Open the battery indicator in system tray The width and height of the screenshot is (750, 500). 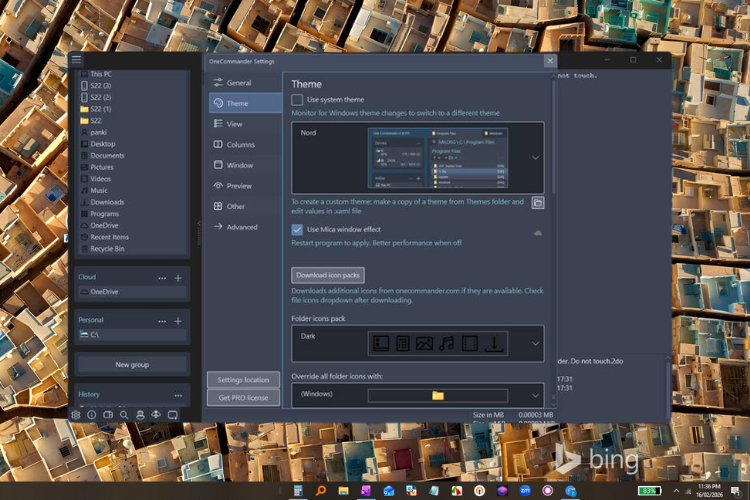pos(649,490)
